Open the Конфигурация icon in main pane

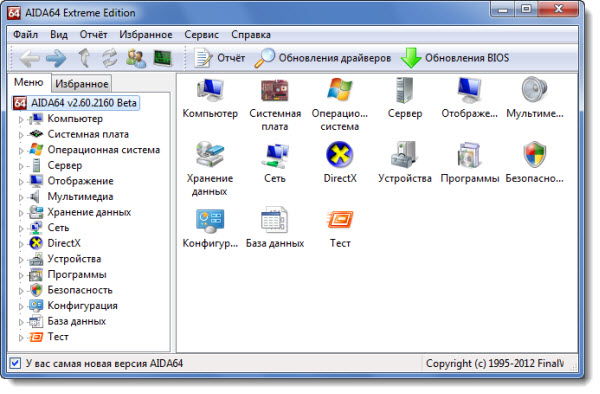[x=210, y=221]
